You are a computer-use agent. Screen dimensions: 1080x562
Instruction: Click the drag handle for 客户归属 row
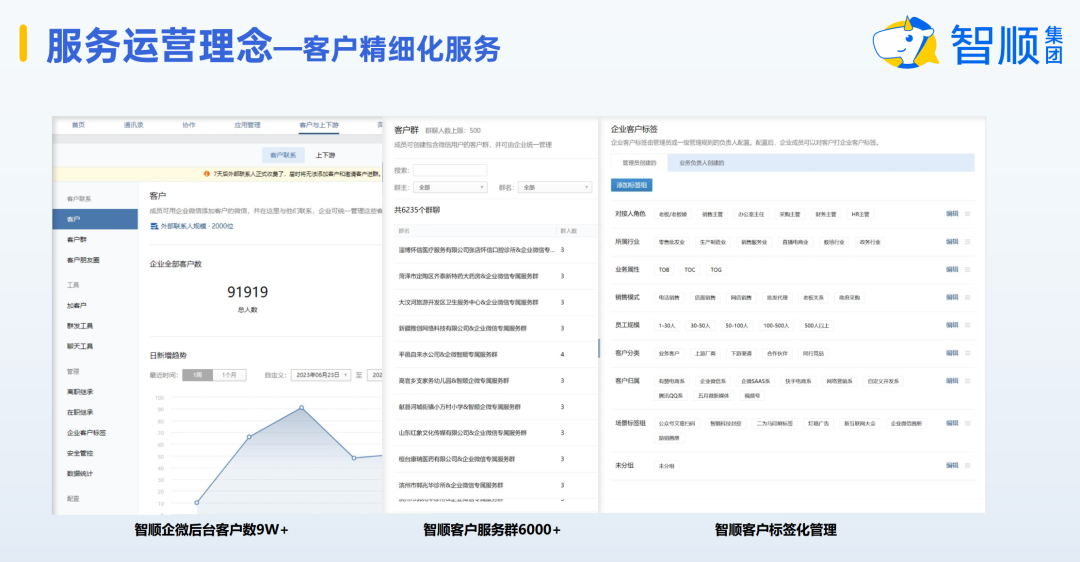tap(967, 381)
